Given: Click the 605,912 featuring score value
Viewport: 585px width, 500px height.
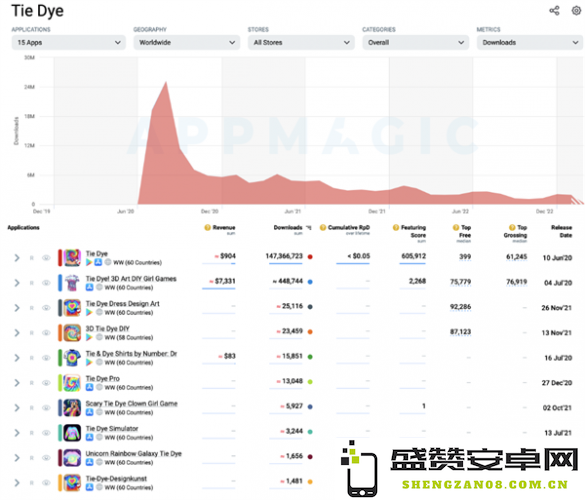Looking at the screenshot, I should point(413,256).
